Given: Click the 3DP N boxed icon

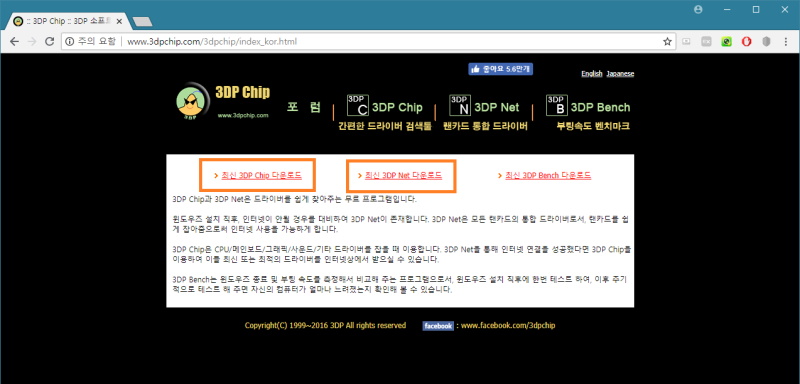Looking at the screenshot, I should (x=460, y=105).
